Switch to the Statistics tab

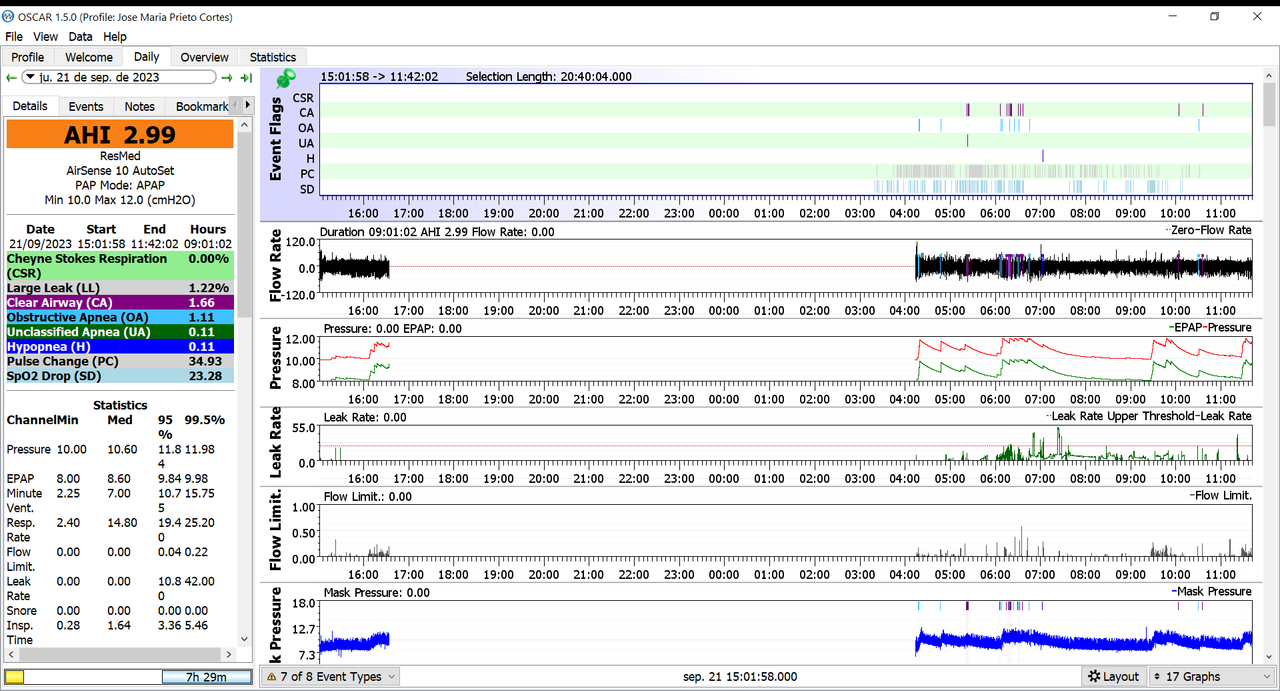(x=273, y=57)
